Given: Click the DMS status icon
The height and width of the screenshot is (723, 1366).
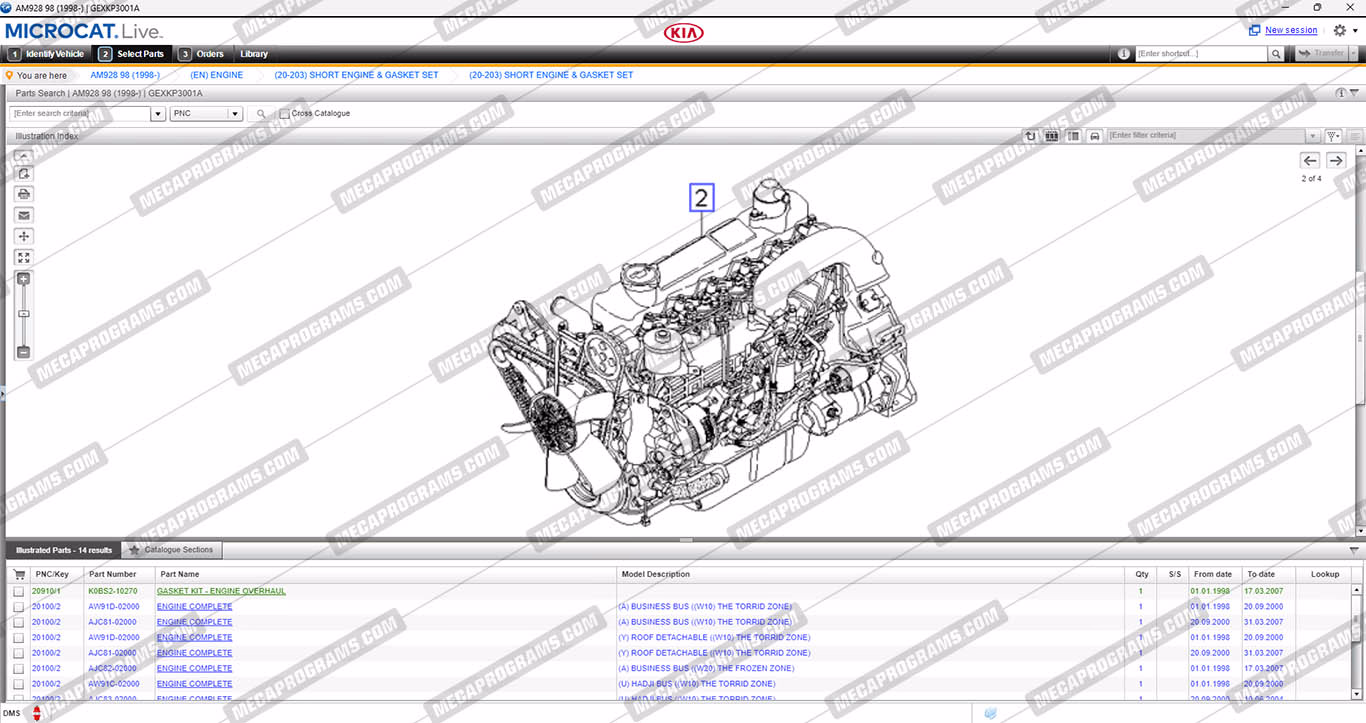Looking at the screenshot, I should 37,713.
